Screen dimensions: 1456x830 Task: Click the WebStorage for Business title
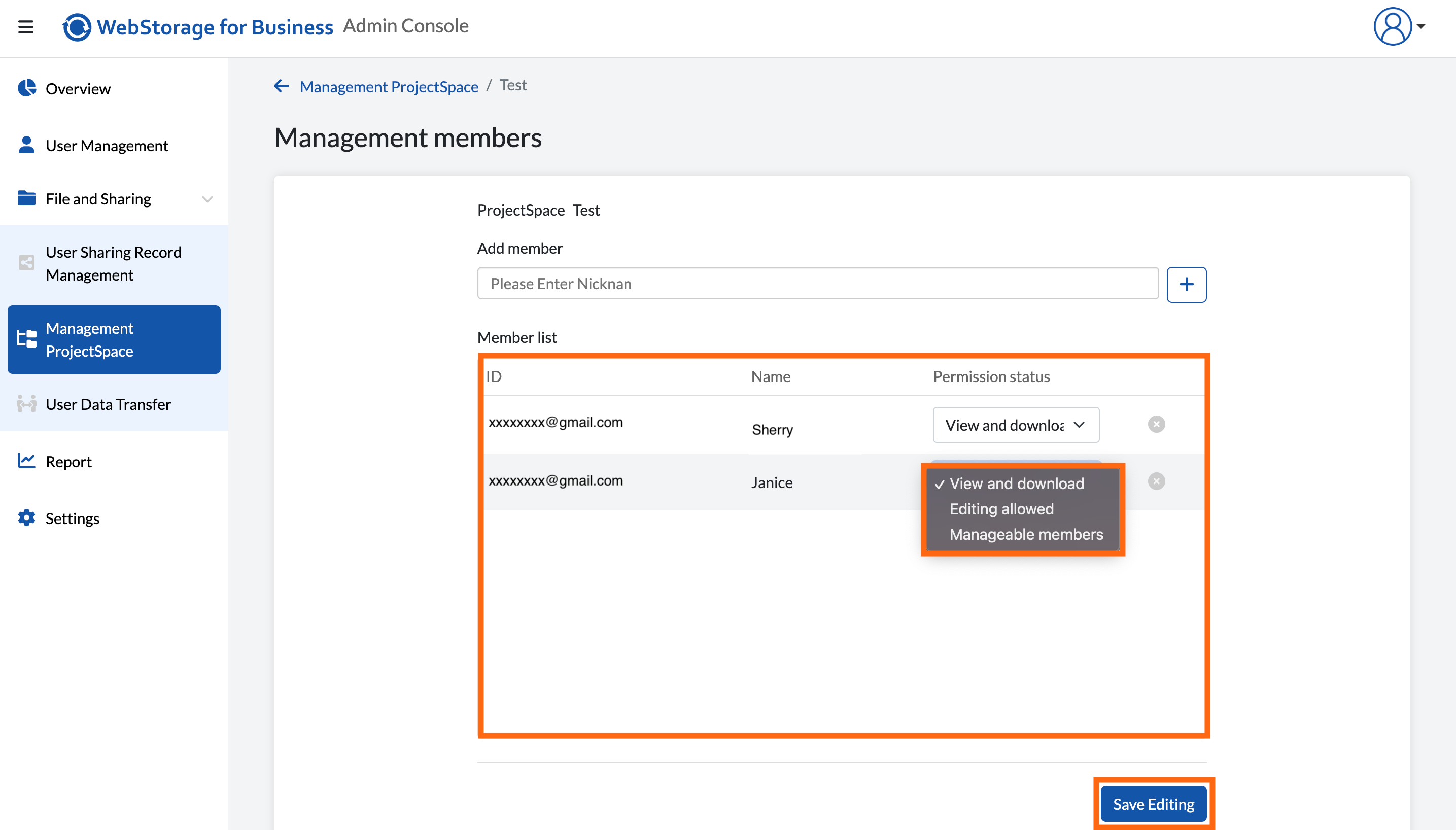(215, 27)
